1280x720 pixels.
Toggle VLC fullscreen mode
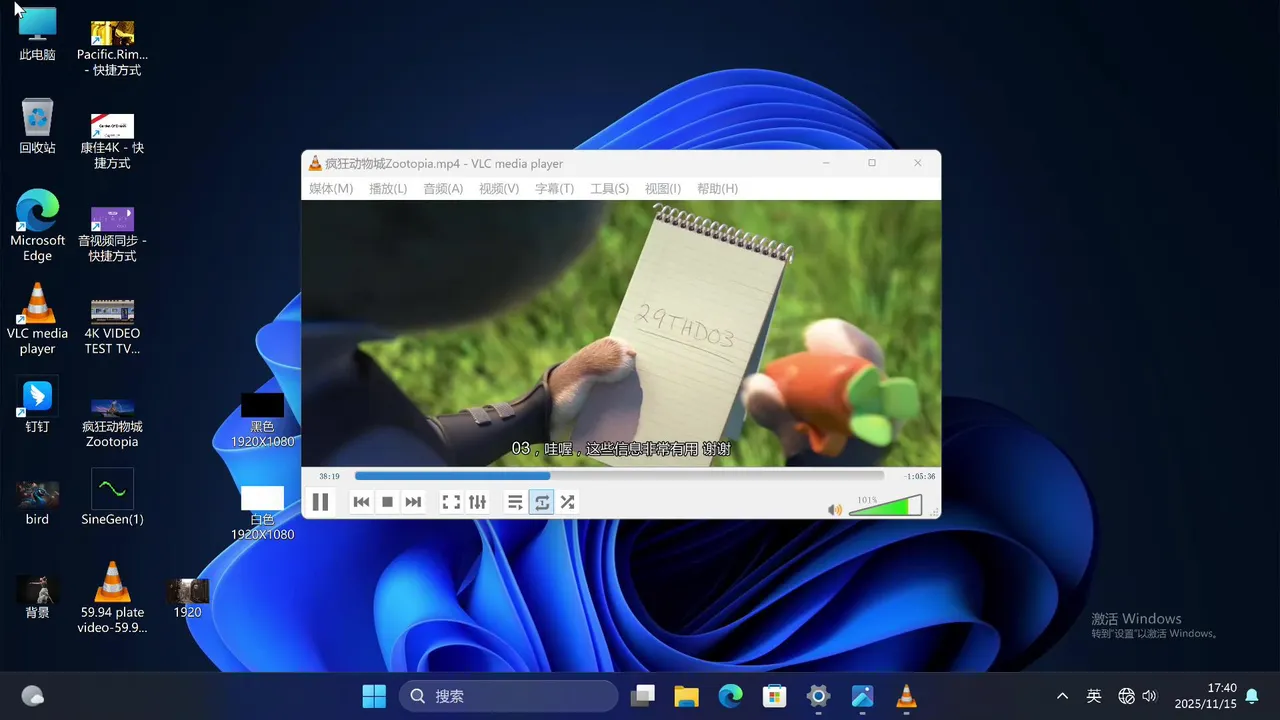point(451,502)
